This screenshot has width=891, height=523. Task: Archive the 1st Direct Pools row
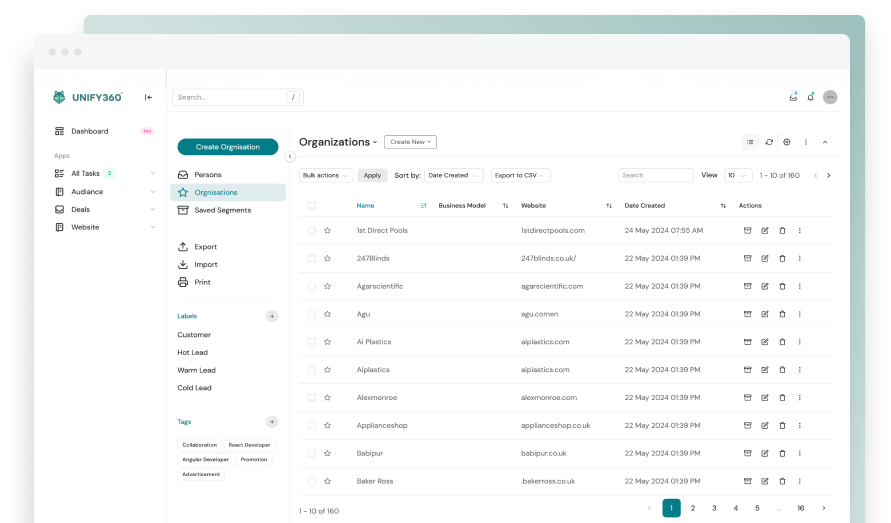pos(748,231)
